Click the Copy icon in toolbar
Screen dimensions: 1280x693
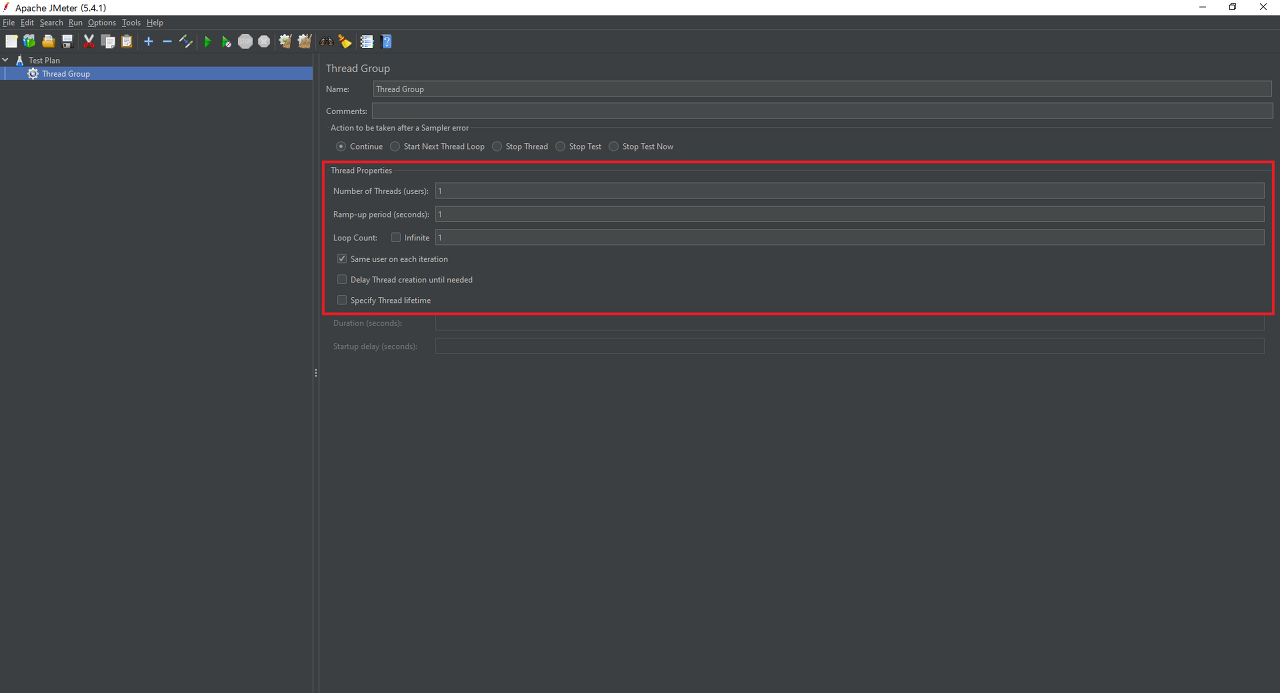click(x=108, y=41)
